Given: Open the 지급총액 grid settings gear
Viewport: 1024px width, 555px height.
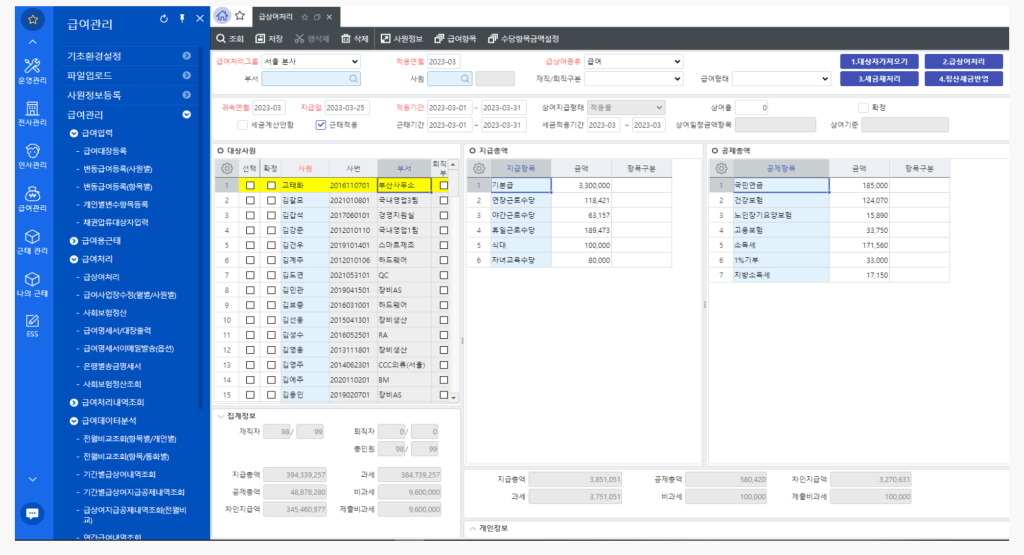Looking at the screenshot, I should pos(479,168).
